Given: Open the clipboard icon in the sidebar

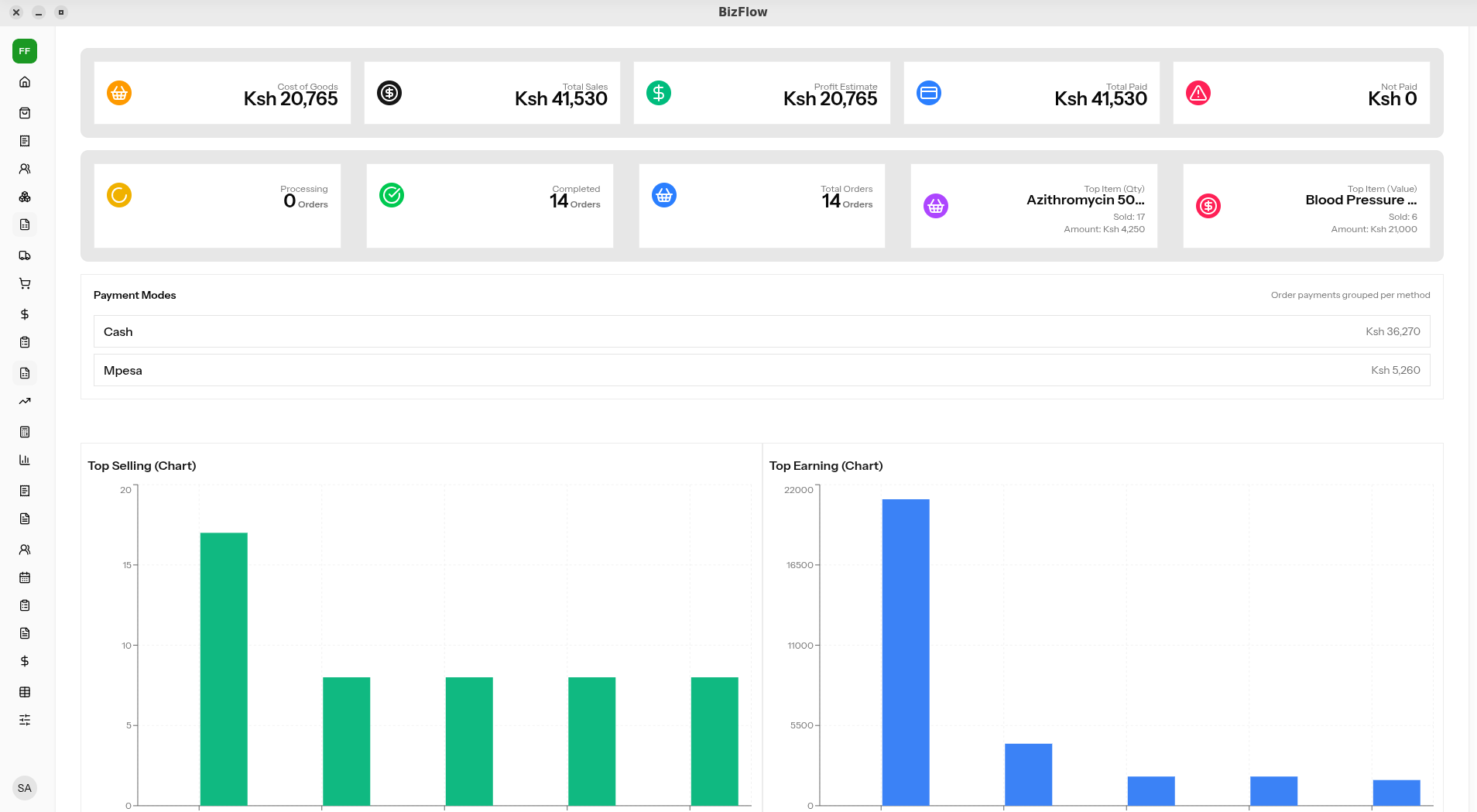Looking at the screenshot, I should pyautogui.click(x=25, y=342).
